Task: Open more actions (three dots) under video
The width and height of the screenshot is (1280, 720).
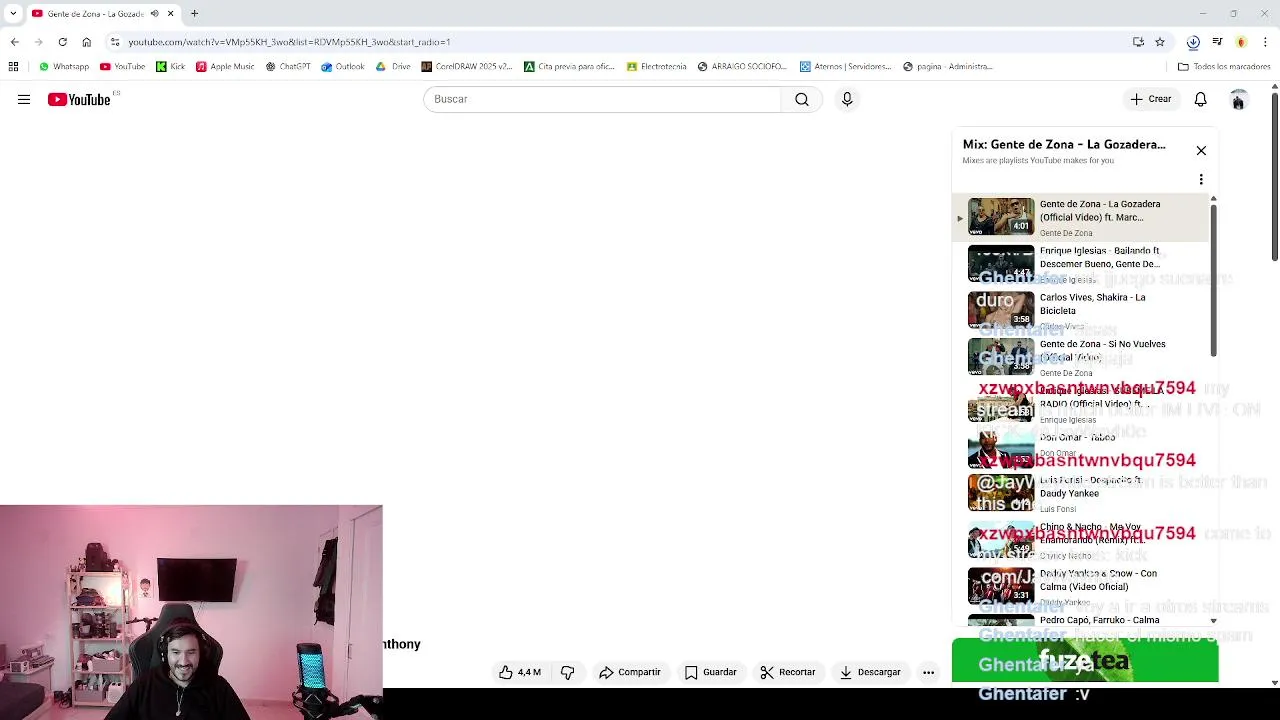Action: pos(928,672)
